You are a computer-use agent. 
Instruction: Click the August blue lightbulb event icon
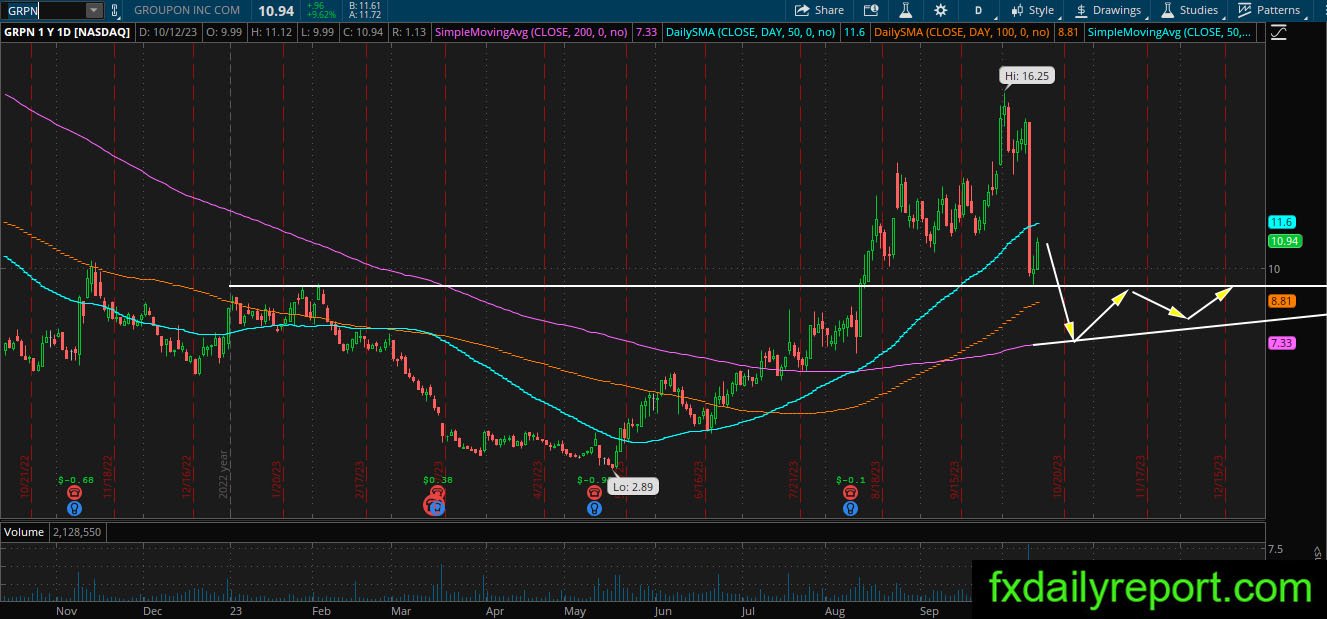coord(850,507)
